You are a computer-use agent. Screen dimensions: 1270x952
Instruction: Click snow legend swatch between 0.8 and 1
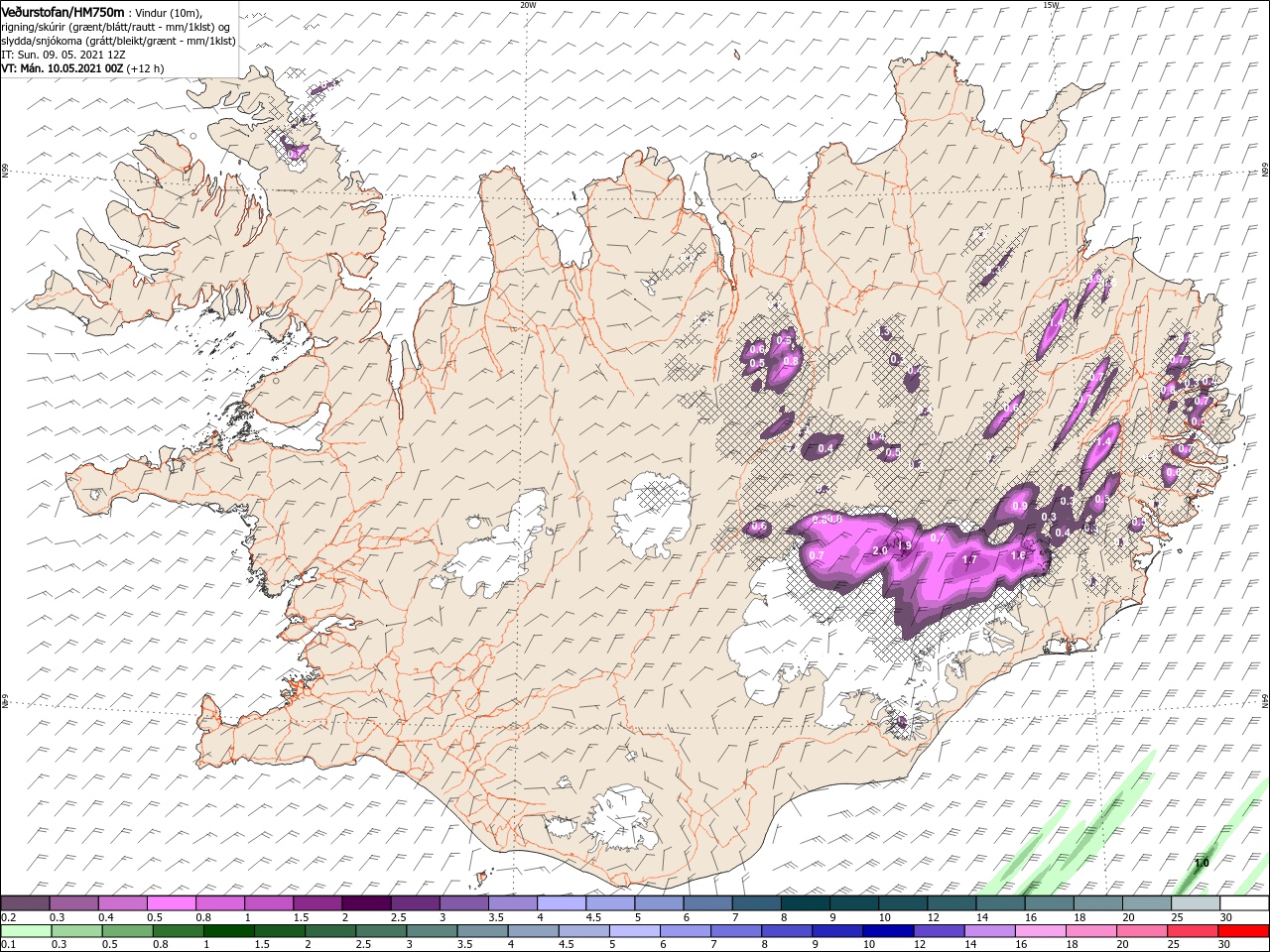click(x=220, y=903)
